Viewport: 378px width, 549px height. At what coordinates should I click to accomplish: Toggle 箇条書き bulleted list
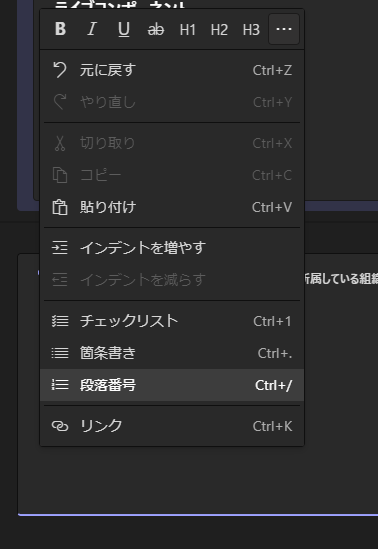pyautogui.click(x=172, y=353)
